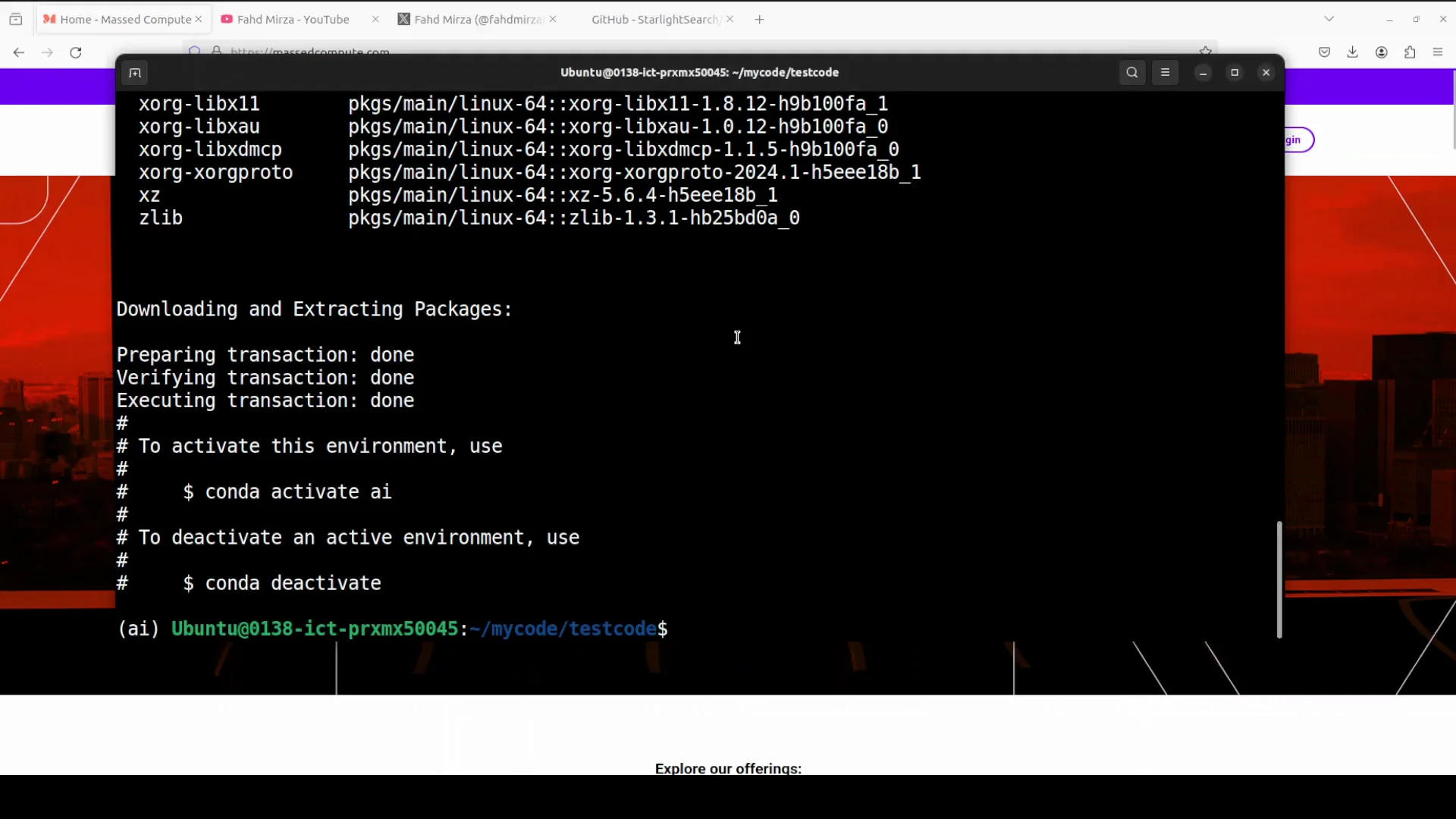Viewport: 1456px width, 819px height.
Task: Reload the browser page
Action: pyautogui.click(x=76, y=52)
